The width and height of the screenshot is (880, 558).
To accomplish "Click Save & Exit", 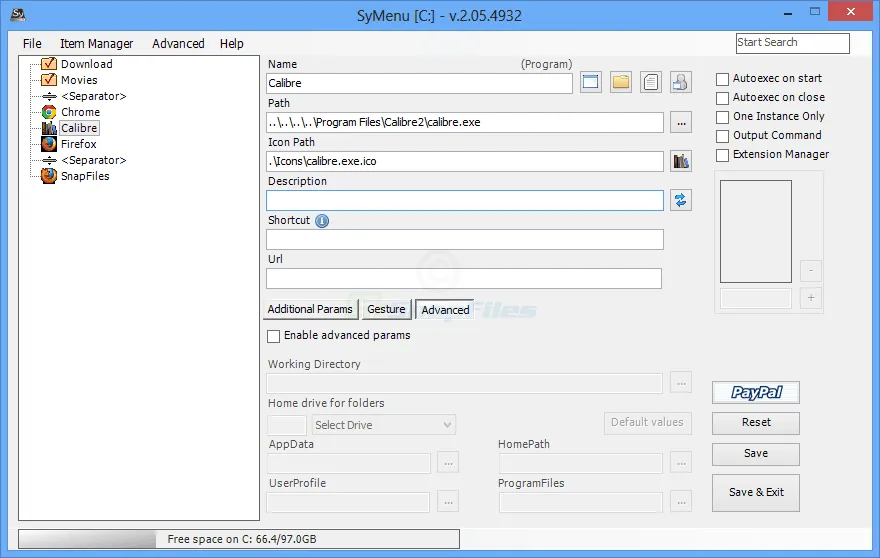I will (756, 492).
